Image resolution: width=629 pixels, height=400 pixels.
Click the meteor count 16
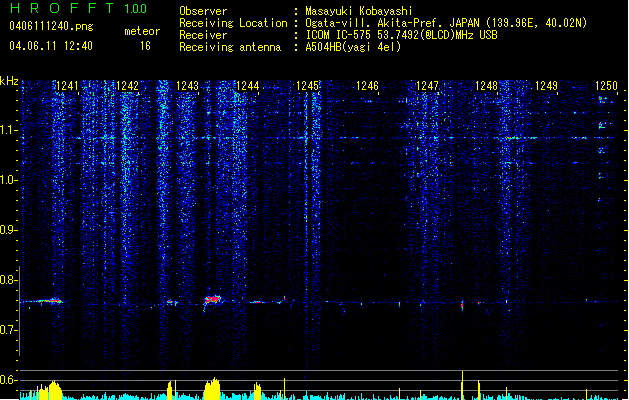[145, 46]
